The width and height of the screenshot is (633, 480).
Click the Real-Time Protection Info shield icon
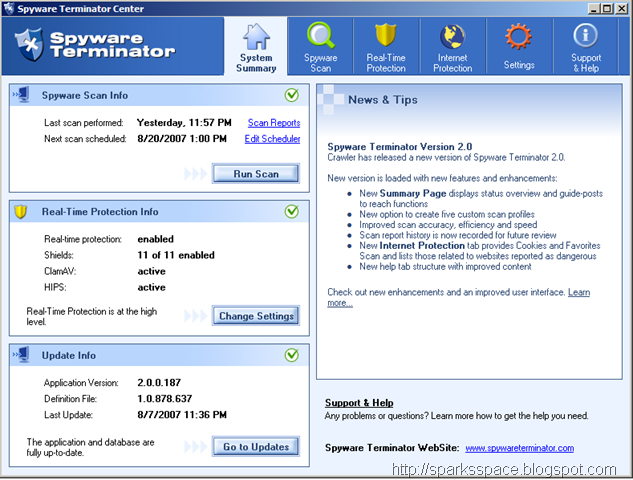[x=21, y=212]
